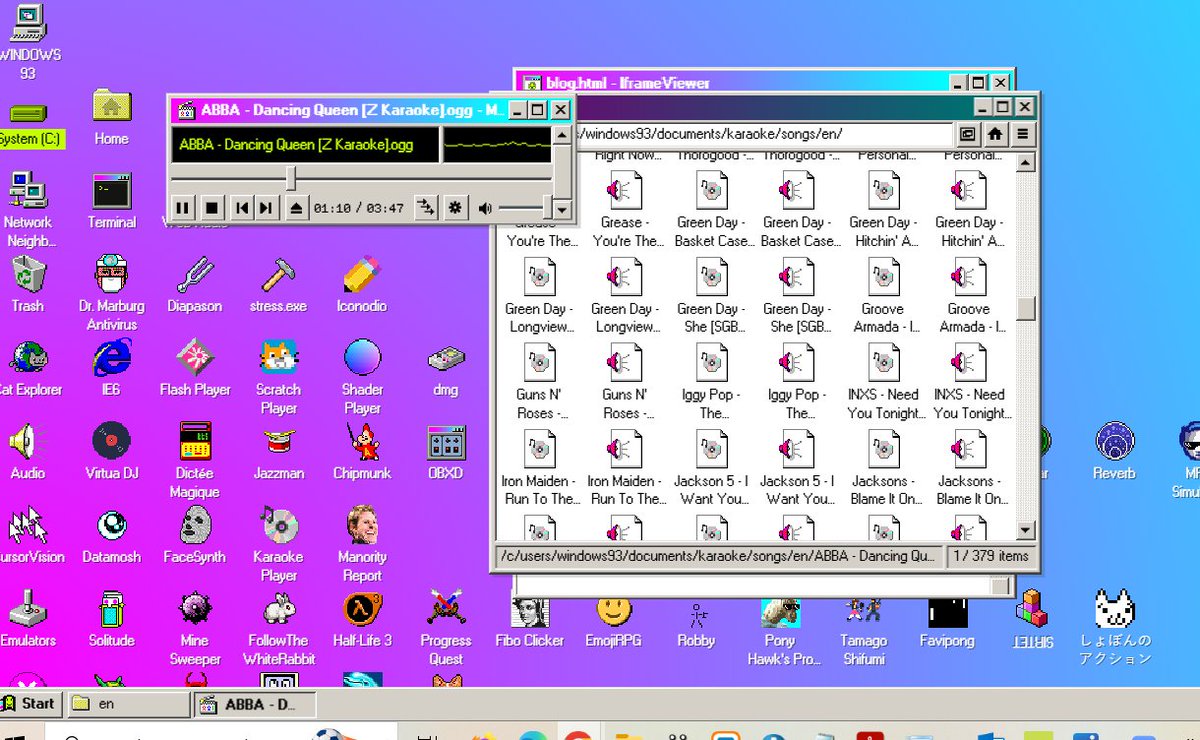This screenshot has width=1200, height=740.
Task: Open the Solitude desktop icon
Action: pyautogui.click(x=111, y=619)
